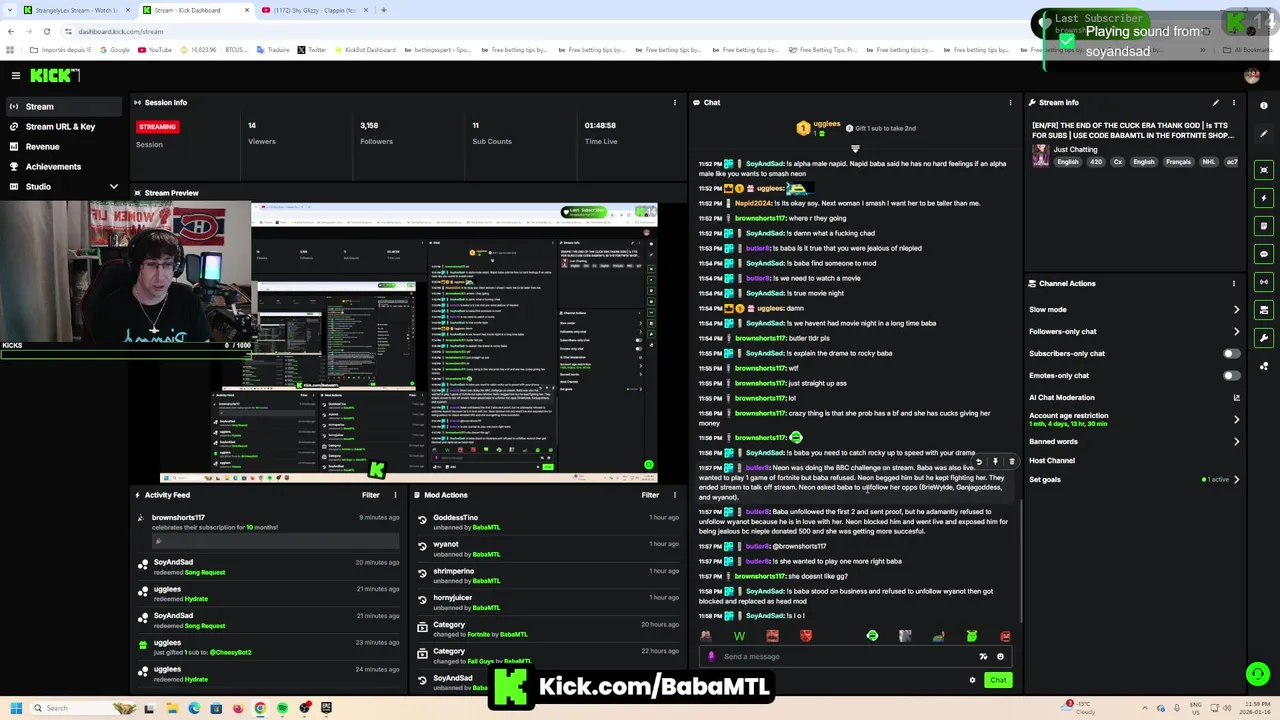This screenshot has width=1280, height=720.
Task: Open Channel Actions three-dot options menu
Action: [1233, 283]
